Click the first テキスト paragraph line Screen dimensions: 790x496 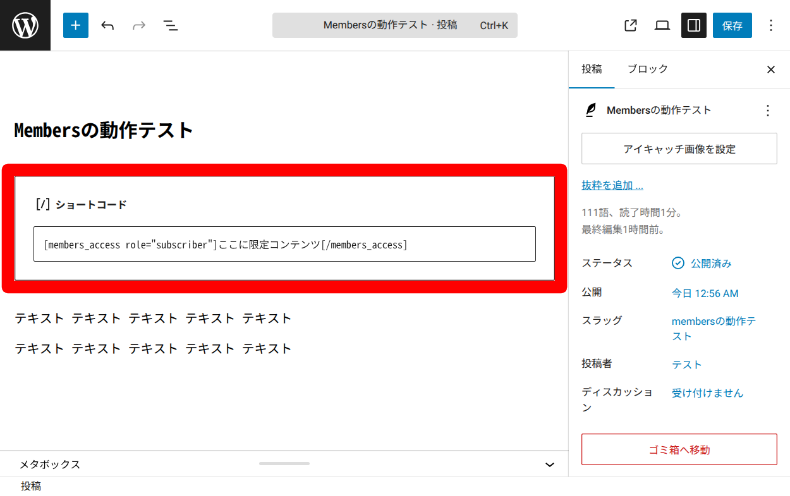[153, 319]
